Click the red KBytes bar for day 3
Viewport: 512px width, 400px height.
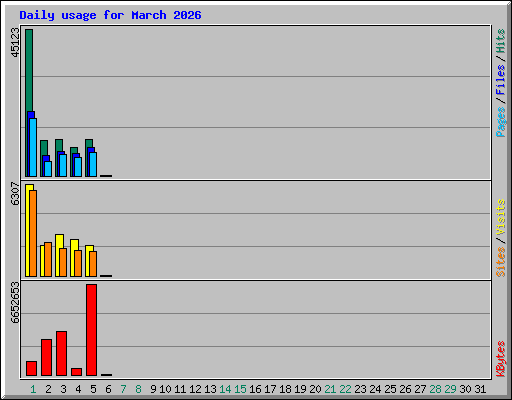coord(61,353)
